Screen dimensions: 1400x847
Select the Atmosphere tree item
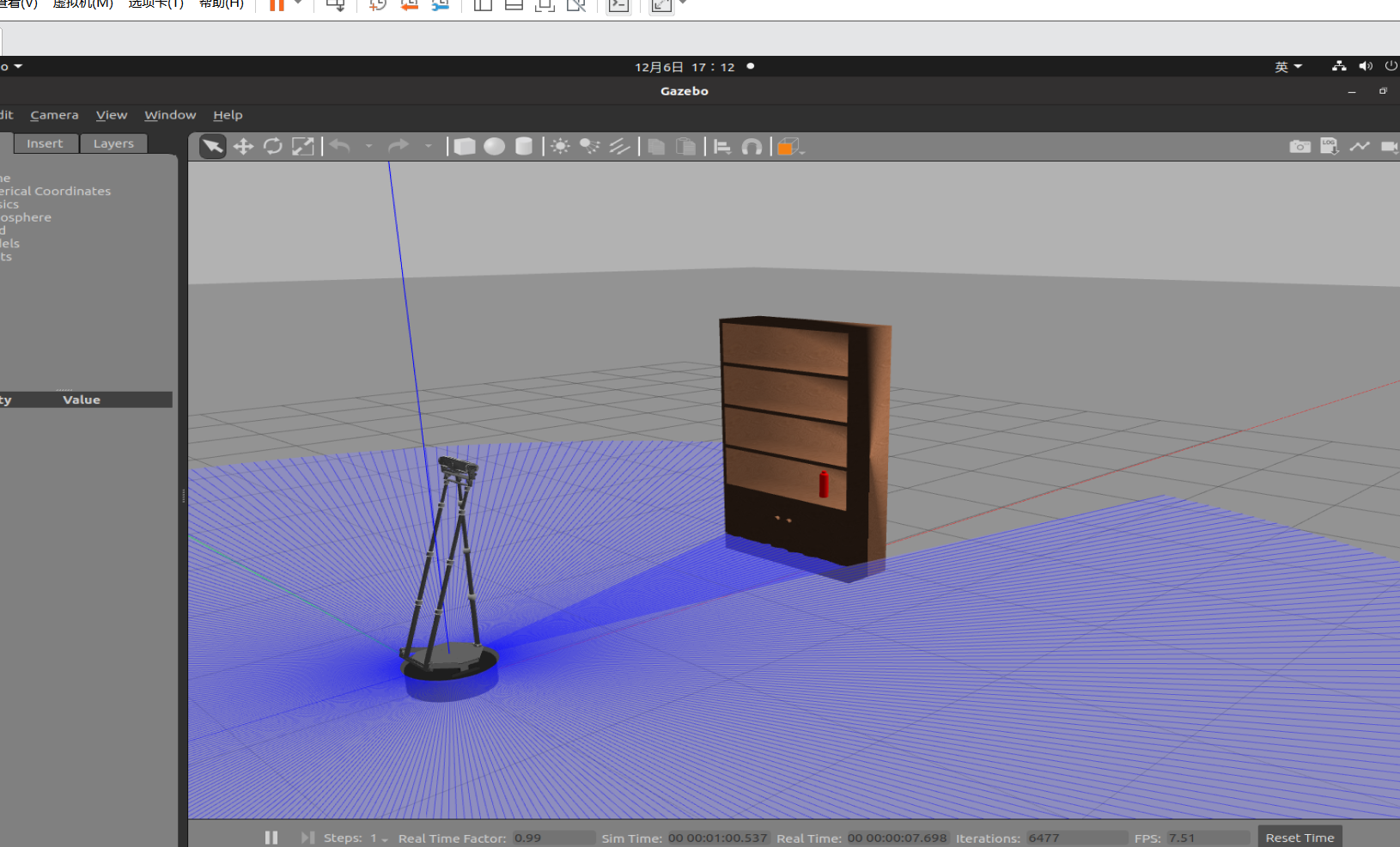coord(26,217)
